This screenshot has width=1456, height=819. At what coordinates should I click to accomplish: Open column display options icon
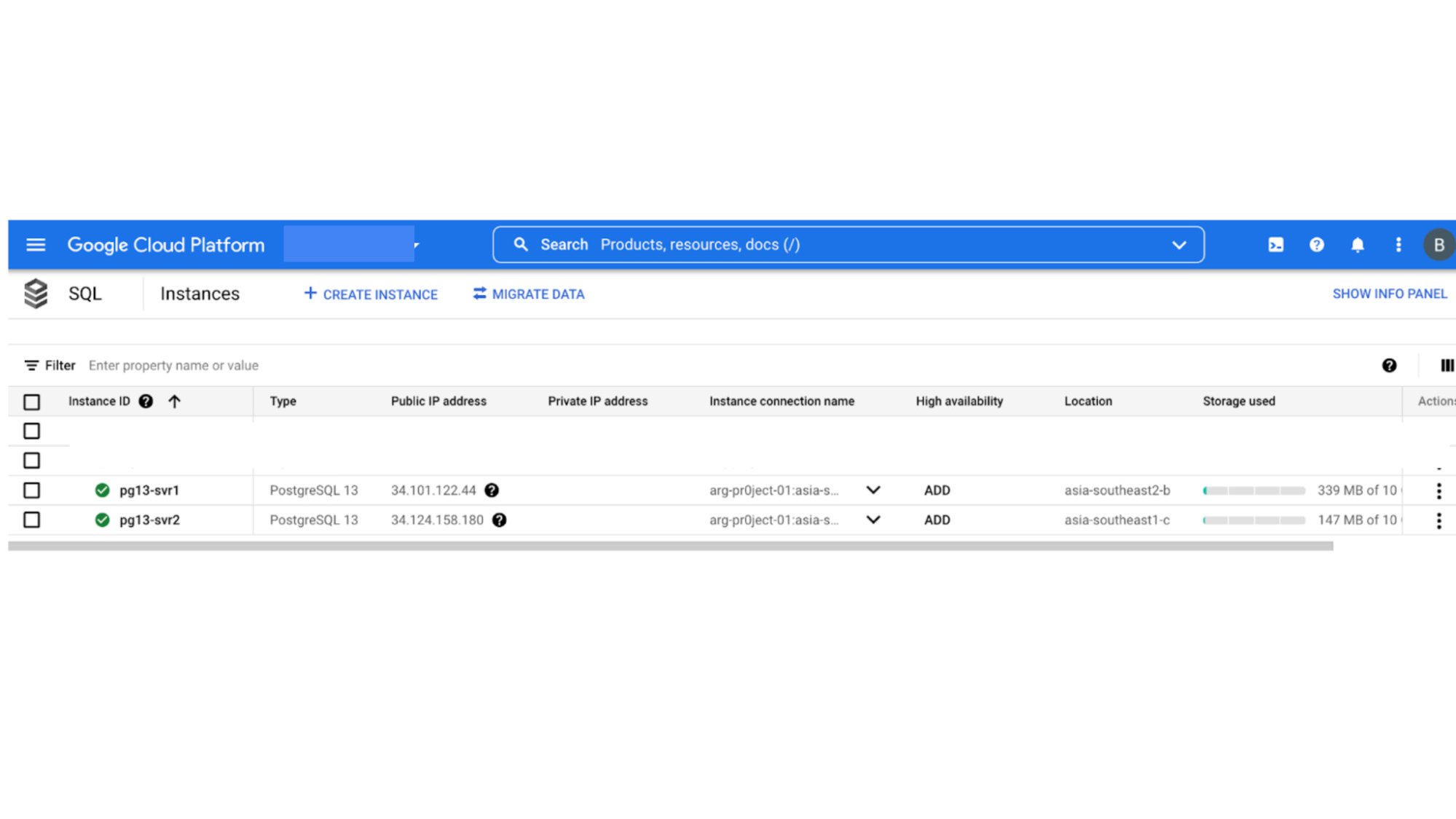tap(1447, 365)
